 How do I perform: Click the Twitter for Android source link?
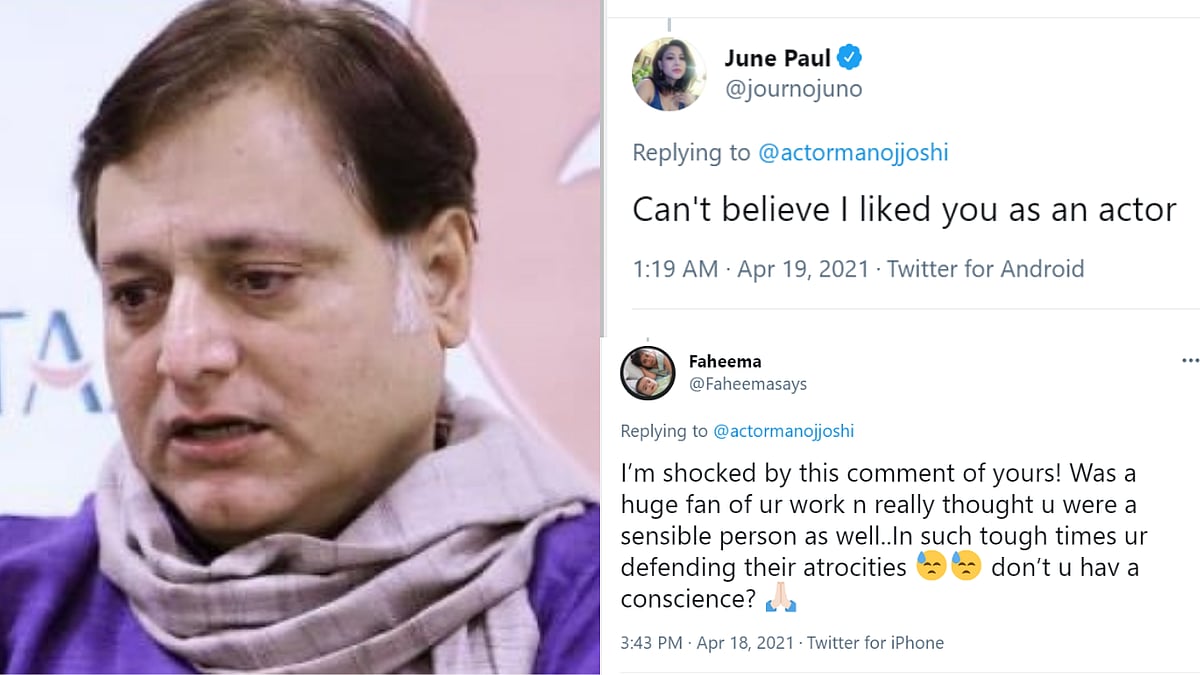point(985,269)
